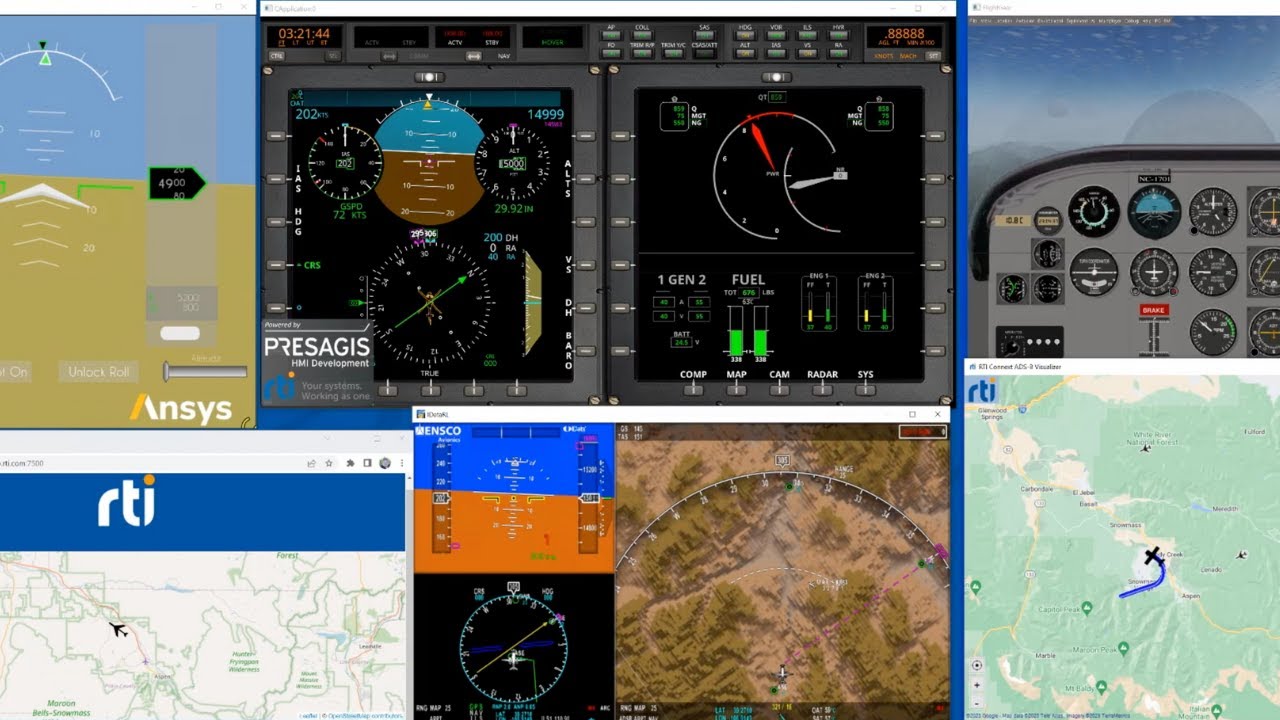The image size is (1280, 720).
Task: Click the brightness knob above the engine display
Action: (x=776, y=77)
